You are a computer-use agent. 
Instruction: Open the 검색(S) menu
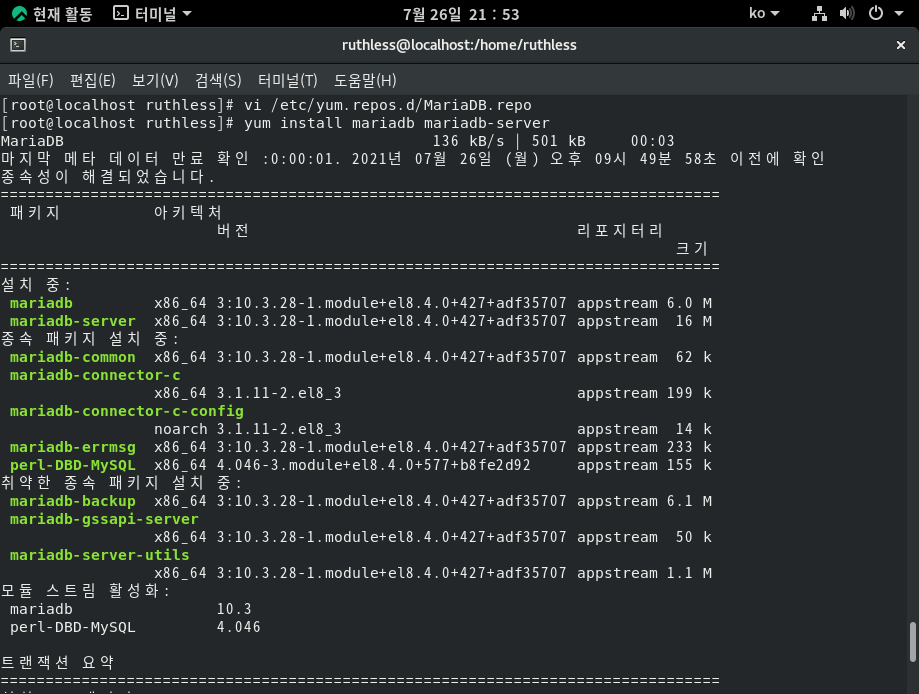tap(218, 80)
